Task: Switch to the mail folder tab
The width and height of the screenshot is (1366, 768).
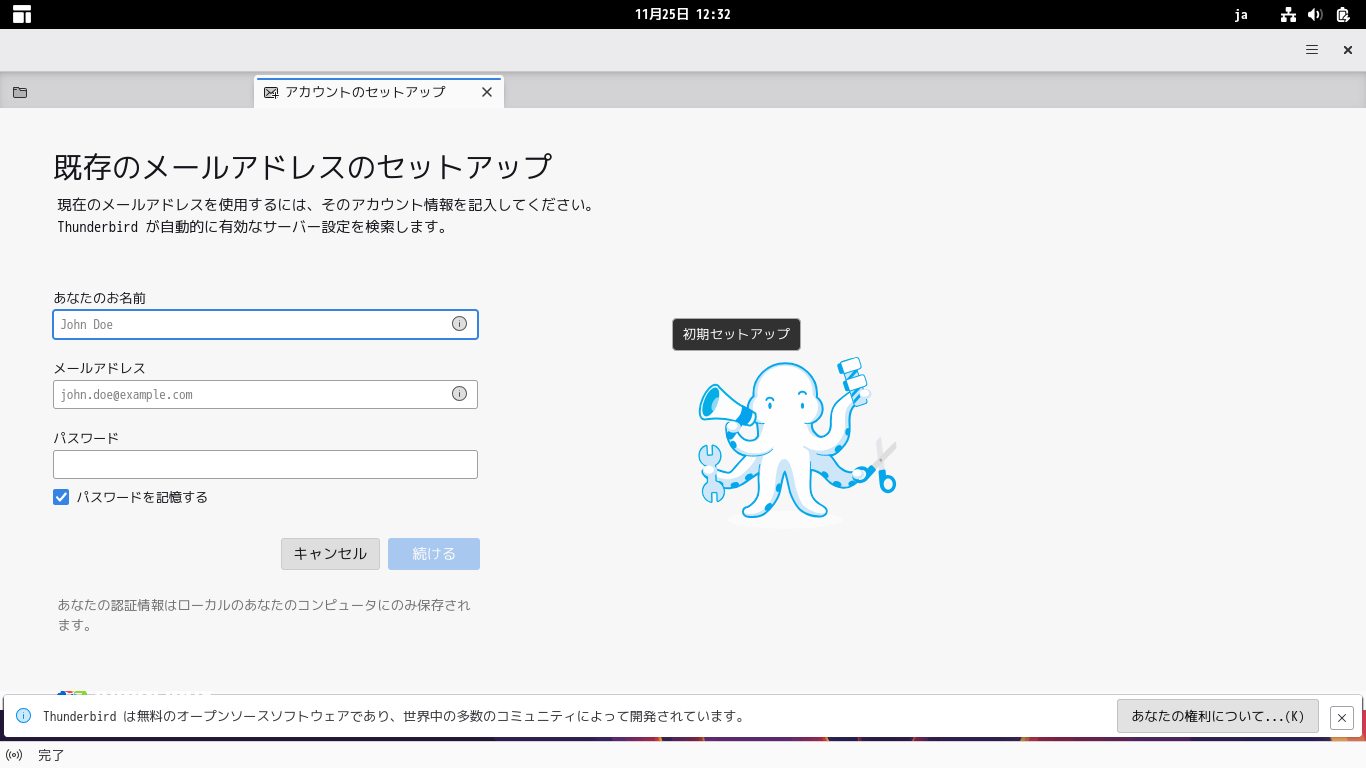Action: tap(20, 92)
